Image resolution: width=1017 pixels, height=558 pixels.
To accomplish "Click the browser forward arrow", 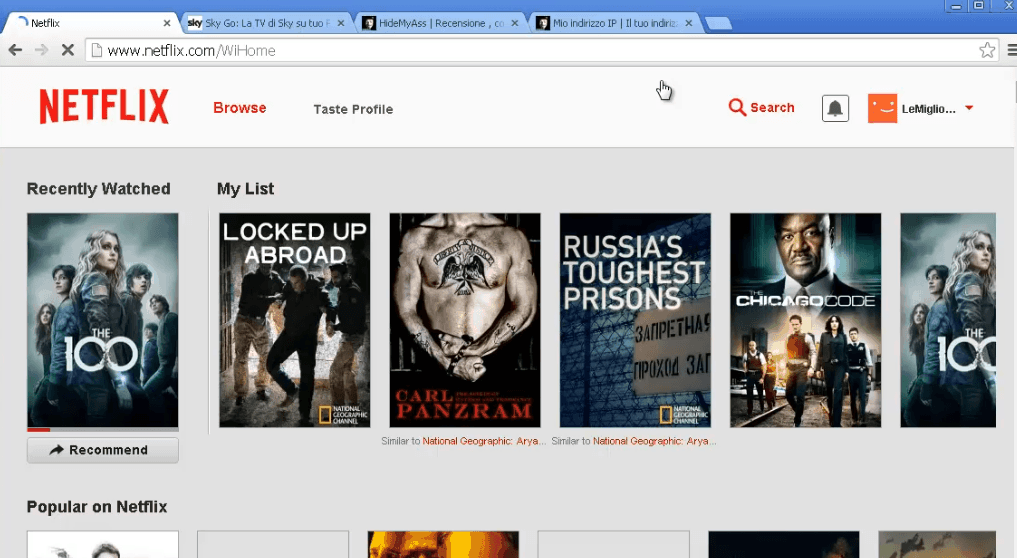I will tap(42, 50).
